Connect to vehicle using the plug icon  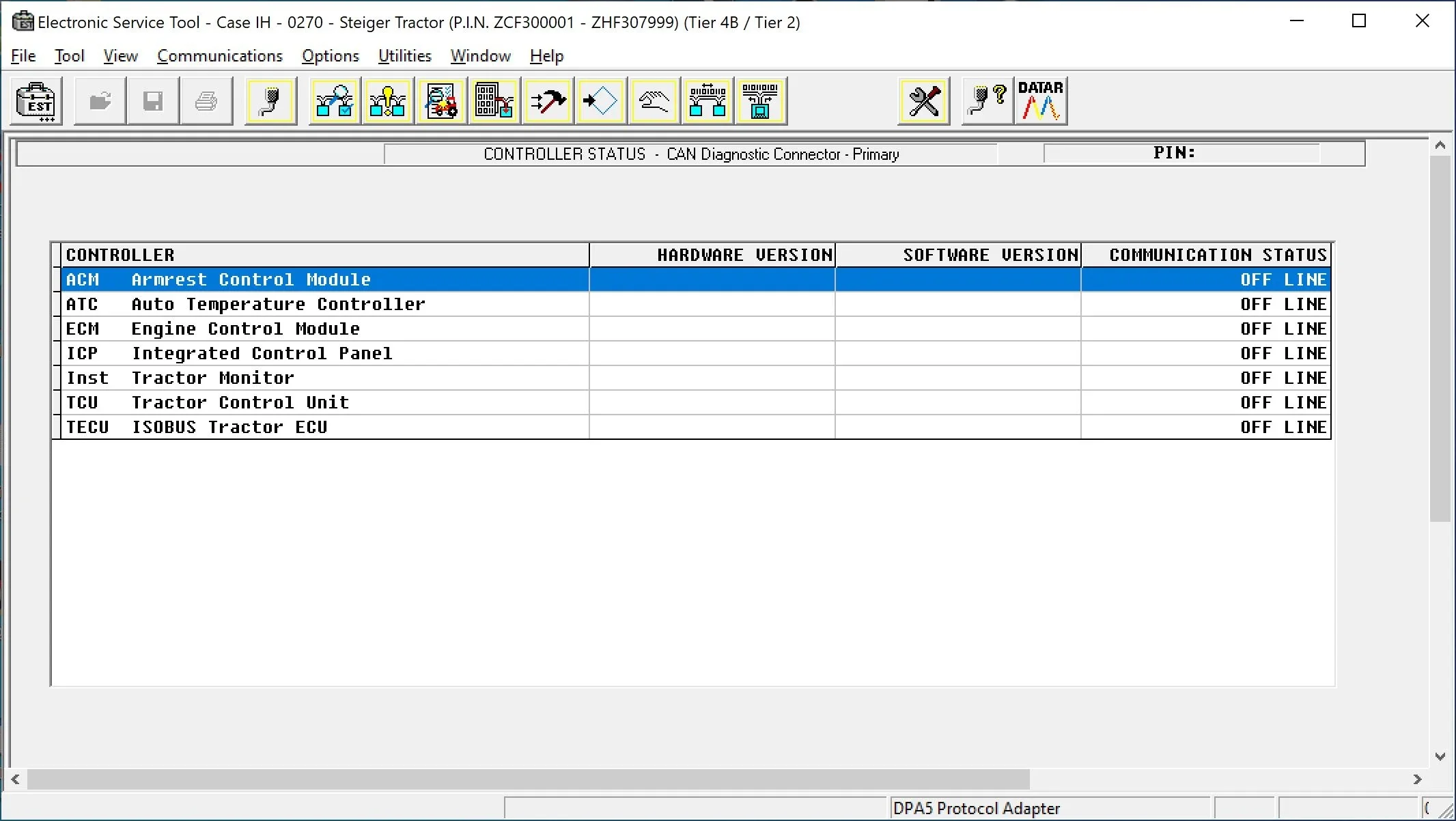point(270,101)
